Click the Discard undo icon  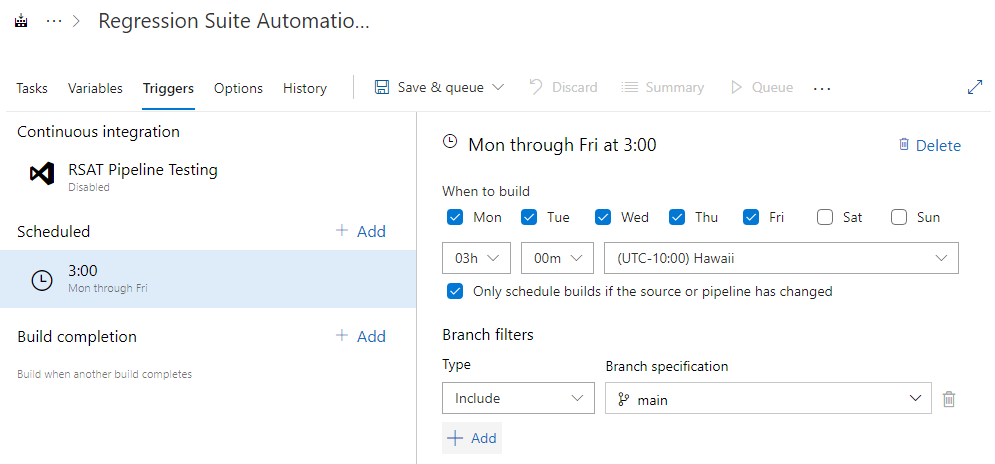coord(536,87)
